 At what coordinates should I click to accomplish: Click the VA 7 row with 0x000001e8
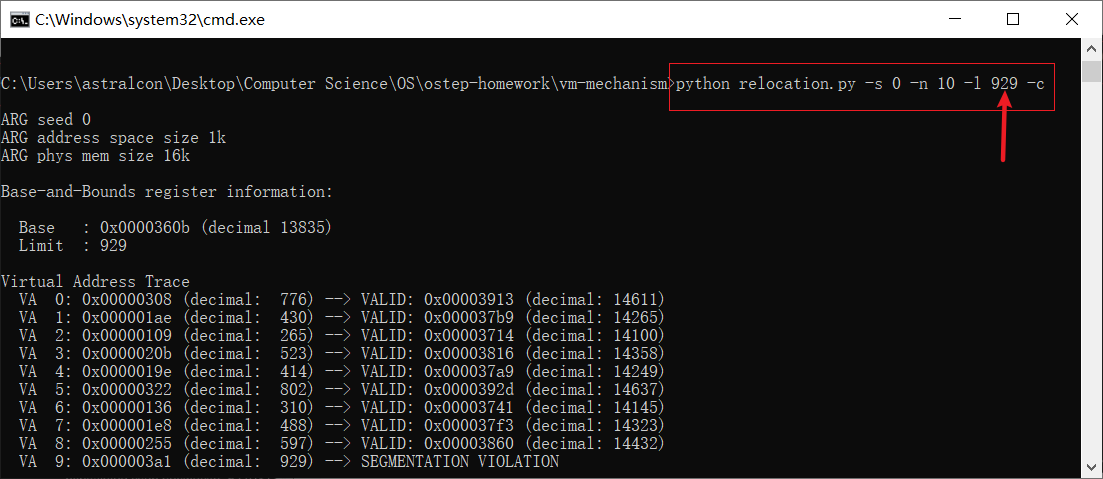point(342,425)
